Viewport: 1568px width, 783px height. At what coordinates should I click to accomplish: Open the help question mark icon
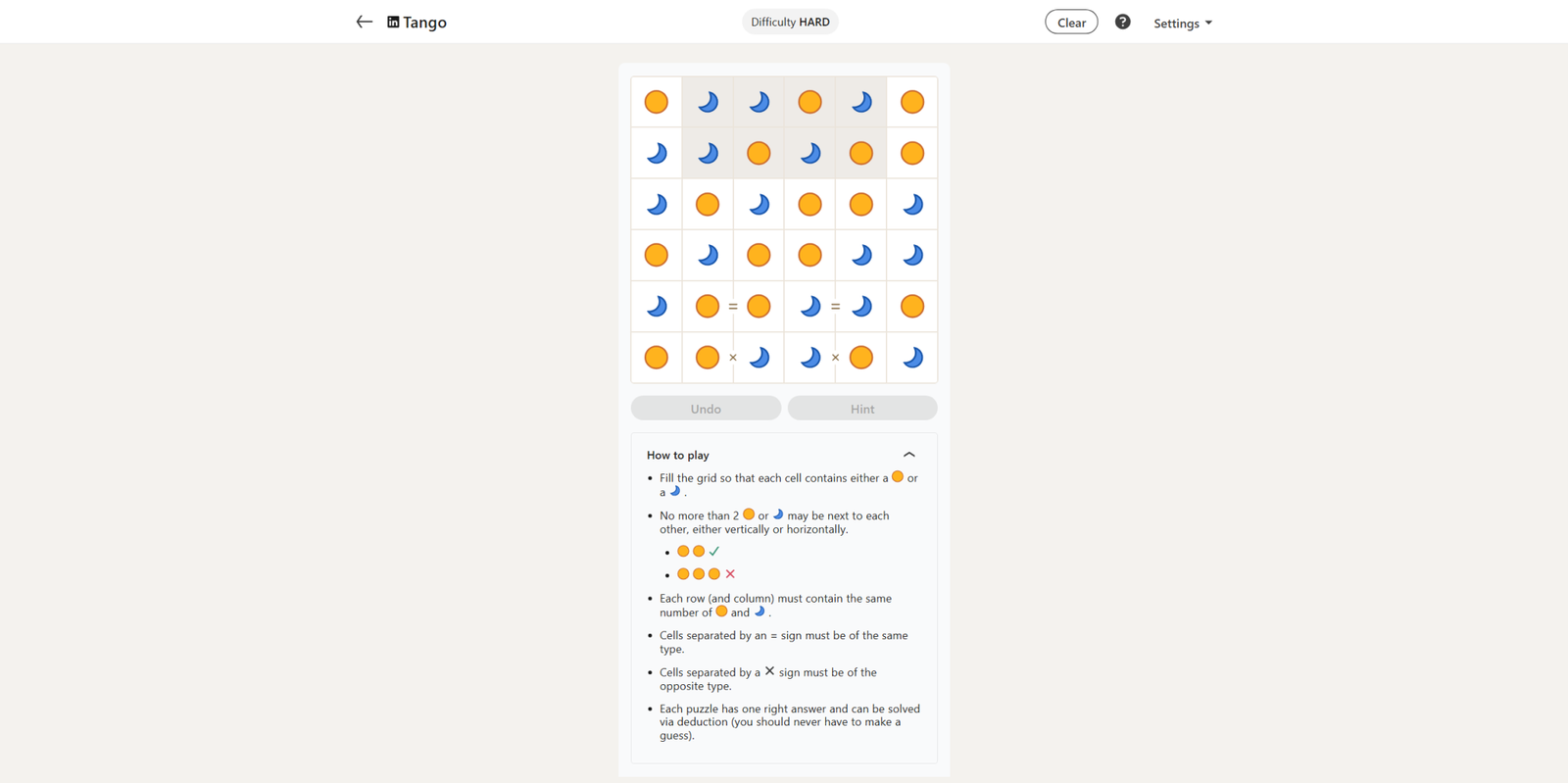point(1122,22)
